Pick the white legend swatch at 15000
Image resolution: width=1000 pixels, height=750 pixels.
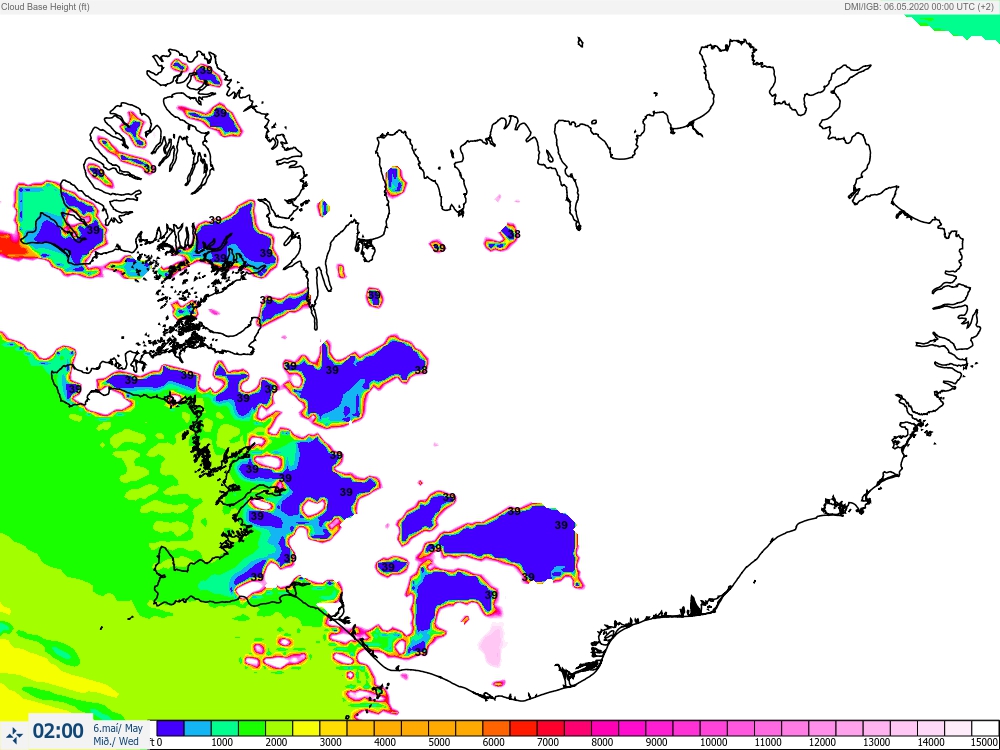click(x=985, y=728)
